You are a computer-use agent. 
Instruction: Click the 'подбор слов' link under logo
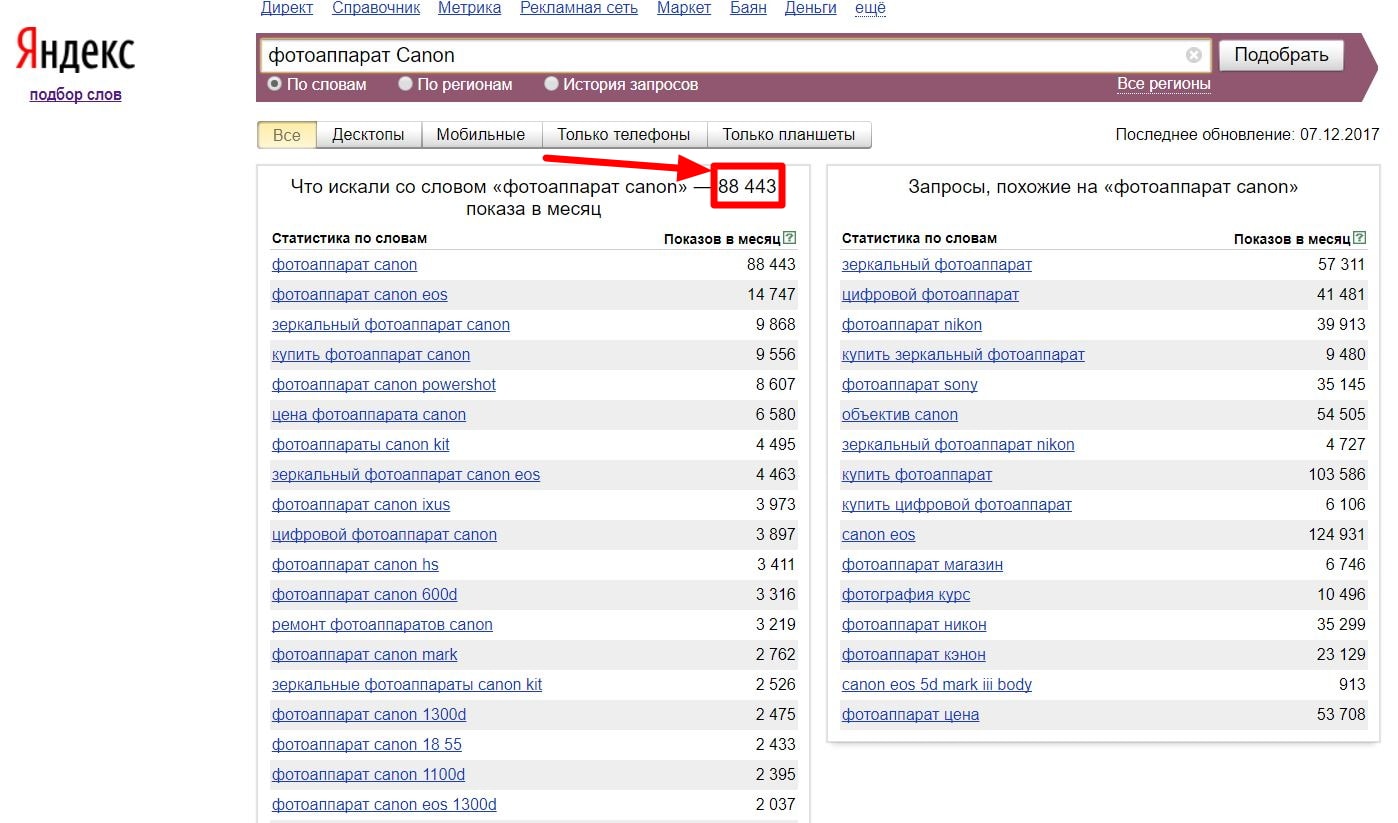75,95
